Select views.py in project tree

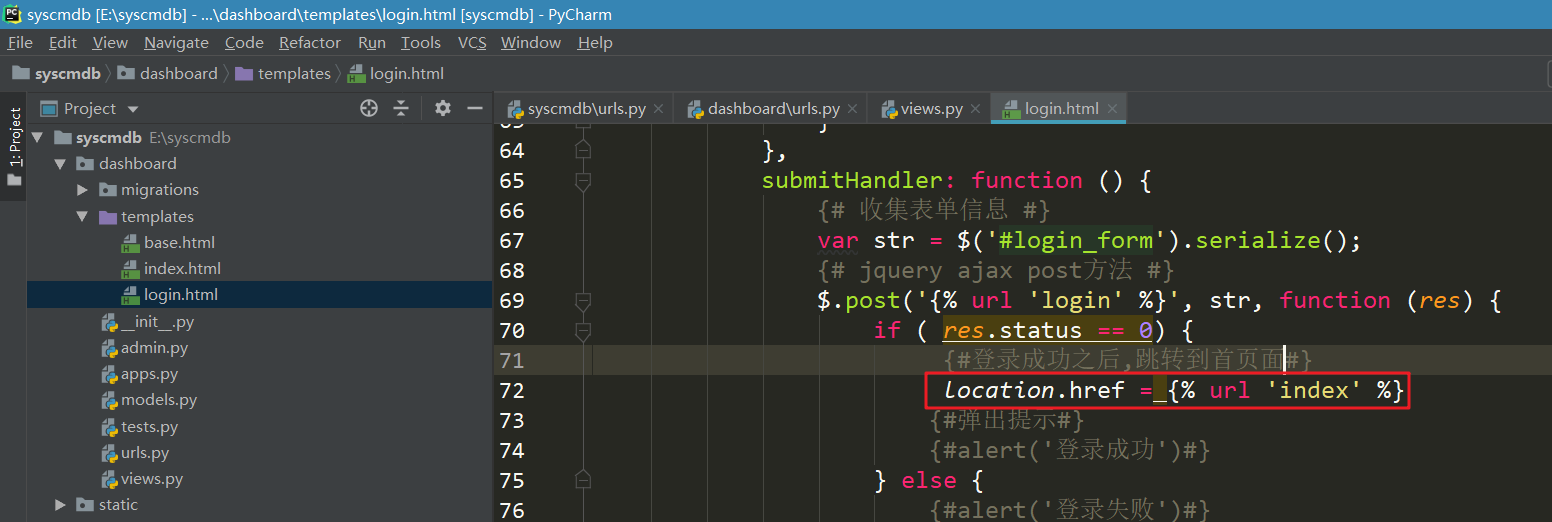[x=152, y=479]
